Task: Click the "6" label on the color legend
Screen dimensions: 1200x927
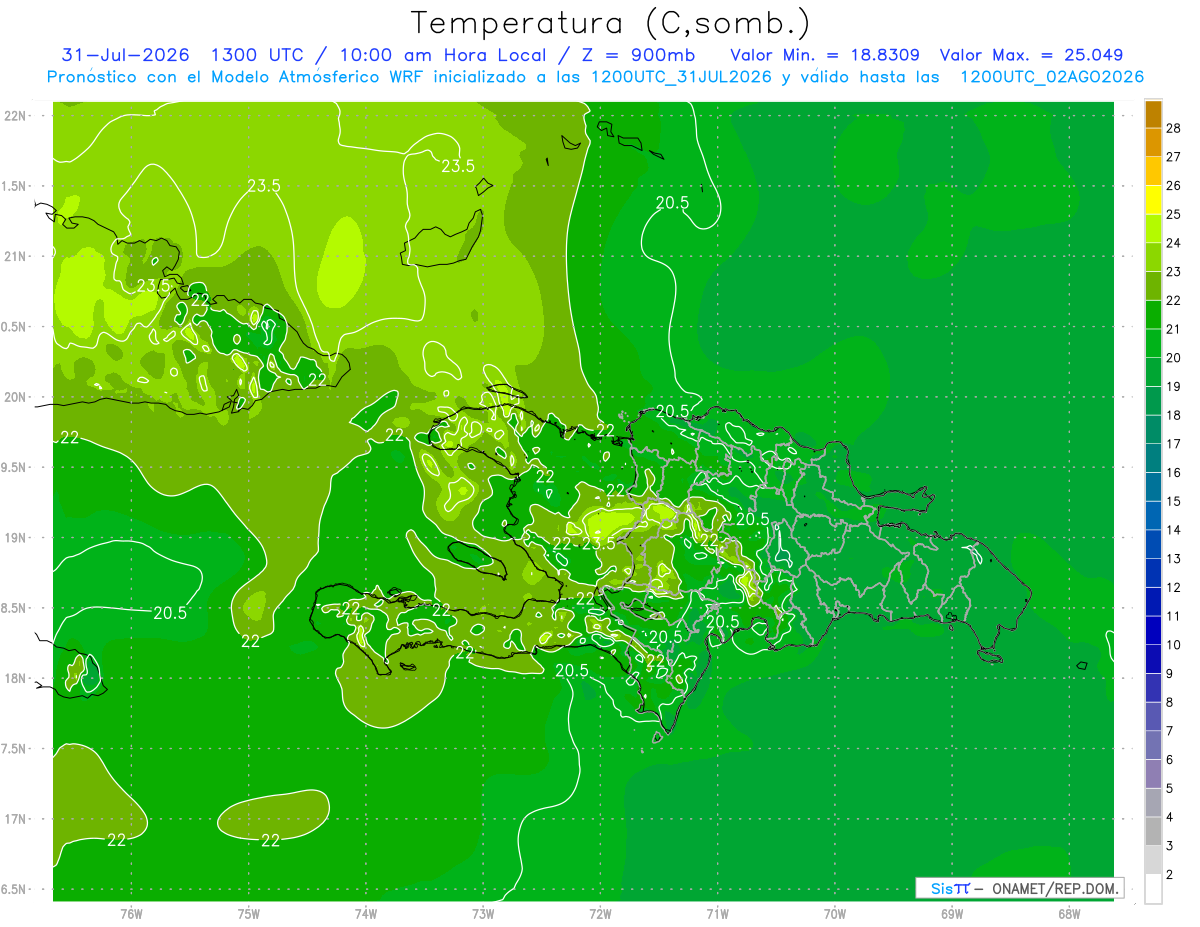Action: pos(1170,760)
